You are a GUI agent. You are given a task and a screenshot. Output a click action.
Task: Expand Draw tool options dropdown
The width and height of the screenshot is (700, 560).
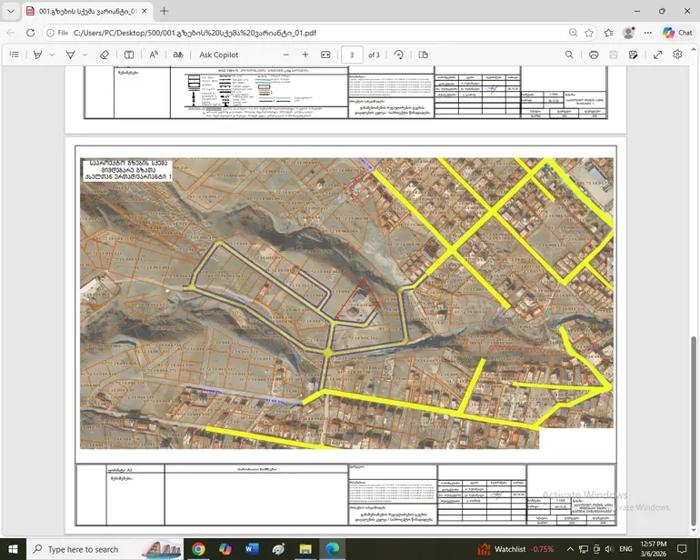coord(52,54)
